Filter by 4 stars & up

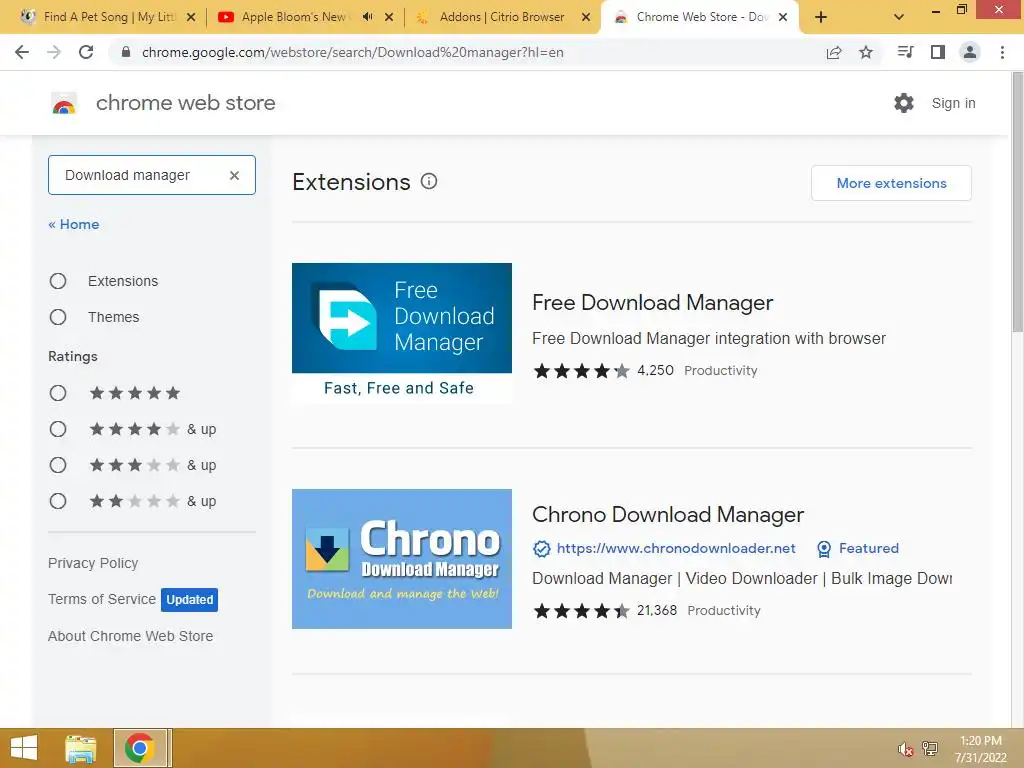click(x=58, y=429)
